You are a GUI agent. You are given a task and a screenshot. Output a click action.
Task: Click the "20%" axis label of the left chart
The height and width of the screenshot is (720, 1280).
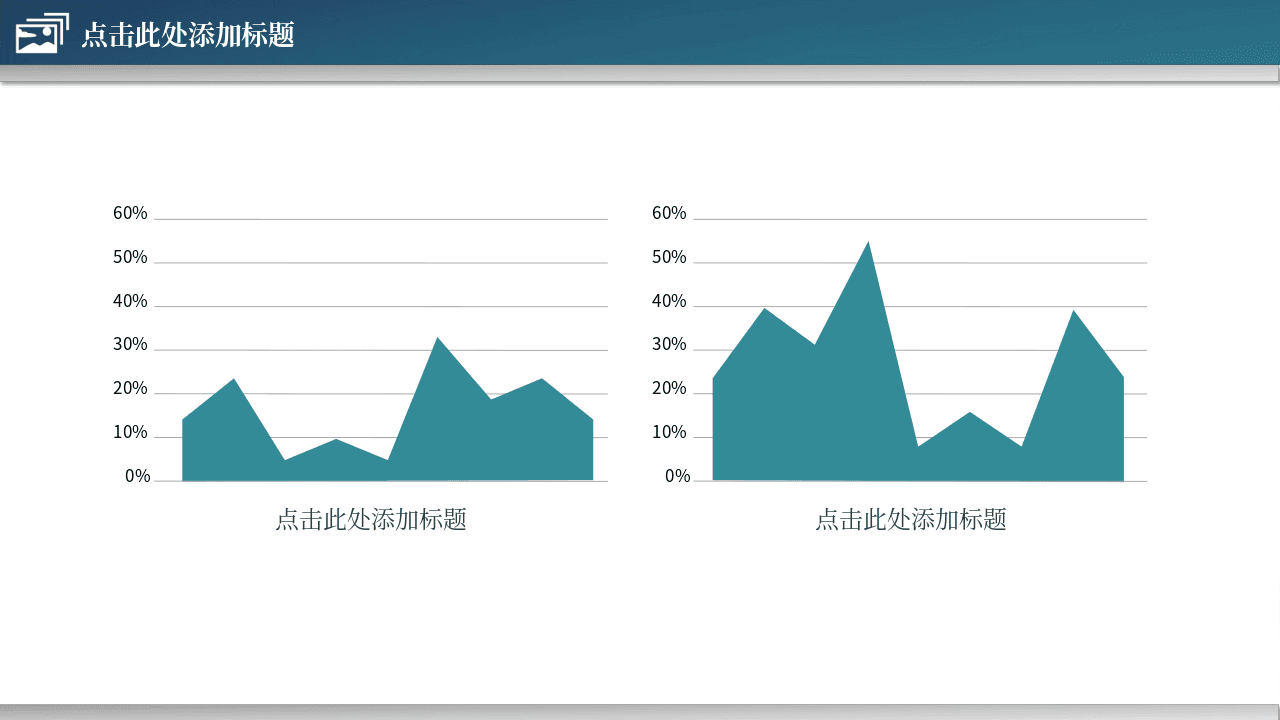(130, 388)
